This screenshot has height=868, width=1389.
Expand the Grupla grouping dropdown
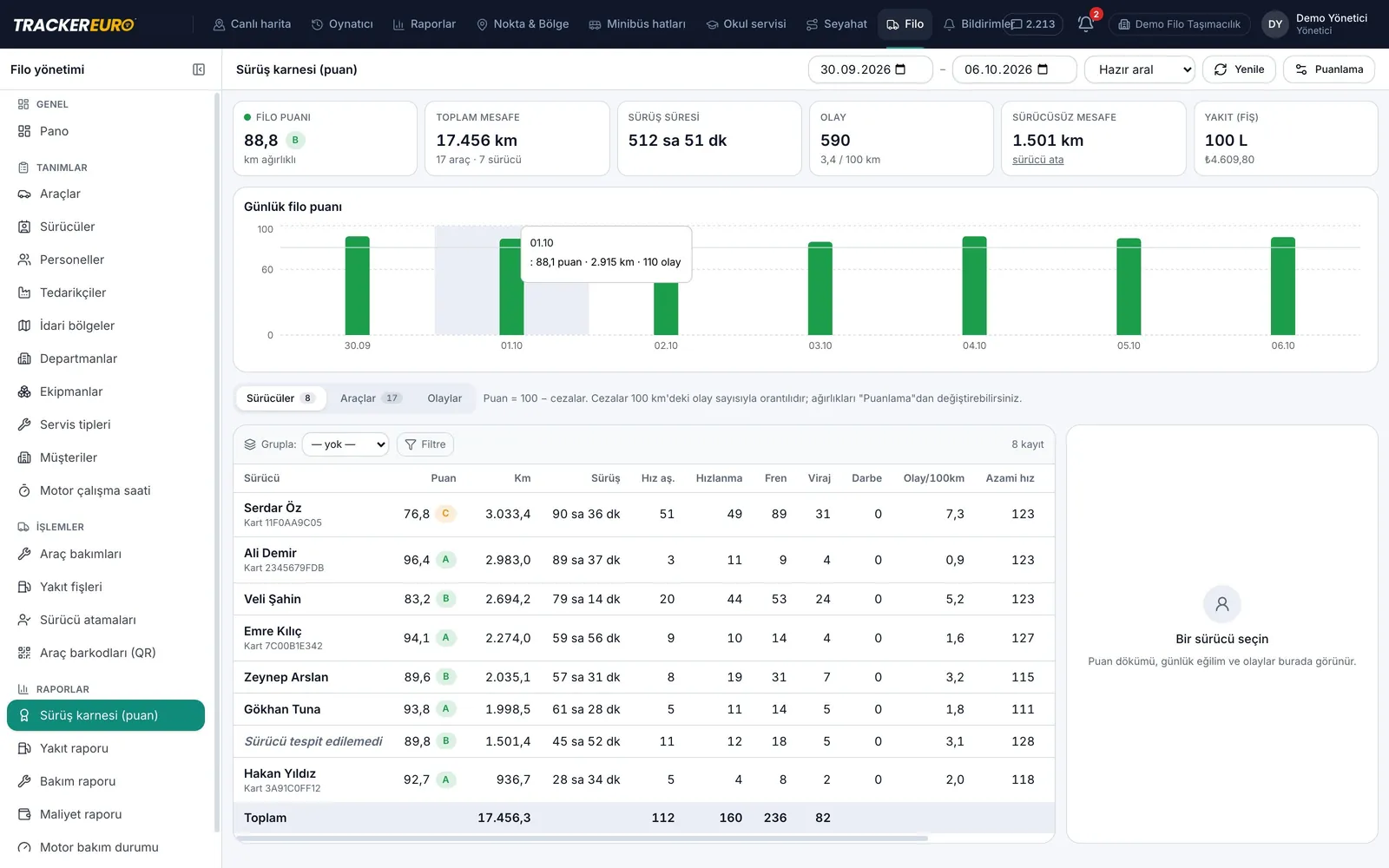(x=346, y=444)
